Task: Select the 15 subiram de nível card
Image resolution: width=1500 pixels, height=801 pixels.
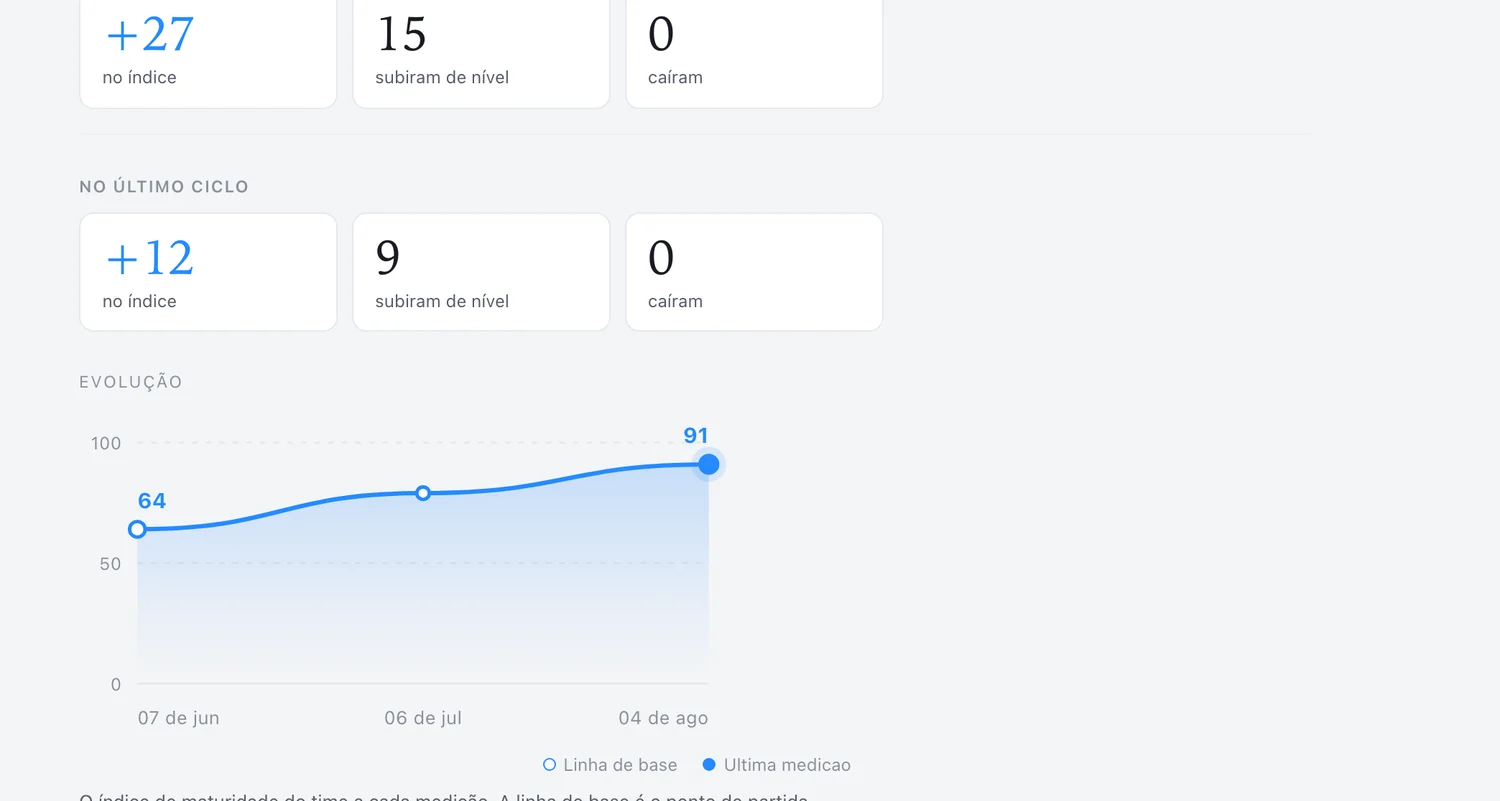Action: (481, 52)
